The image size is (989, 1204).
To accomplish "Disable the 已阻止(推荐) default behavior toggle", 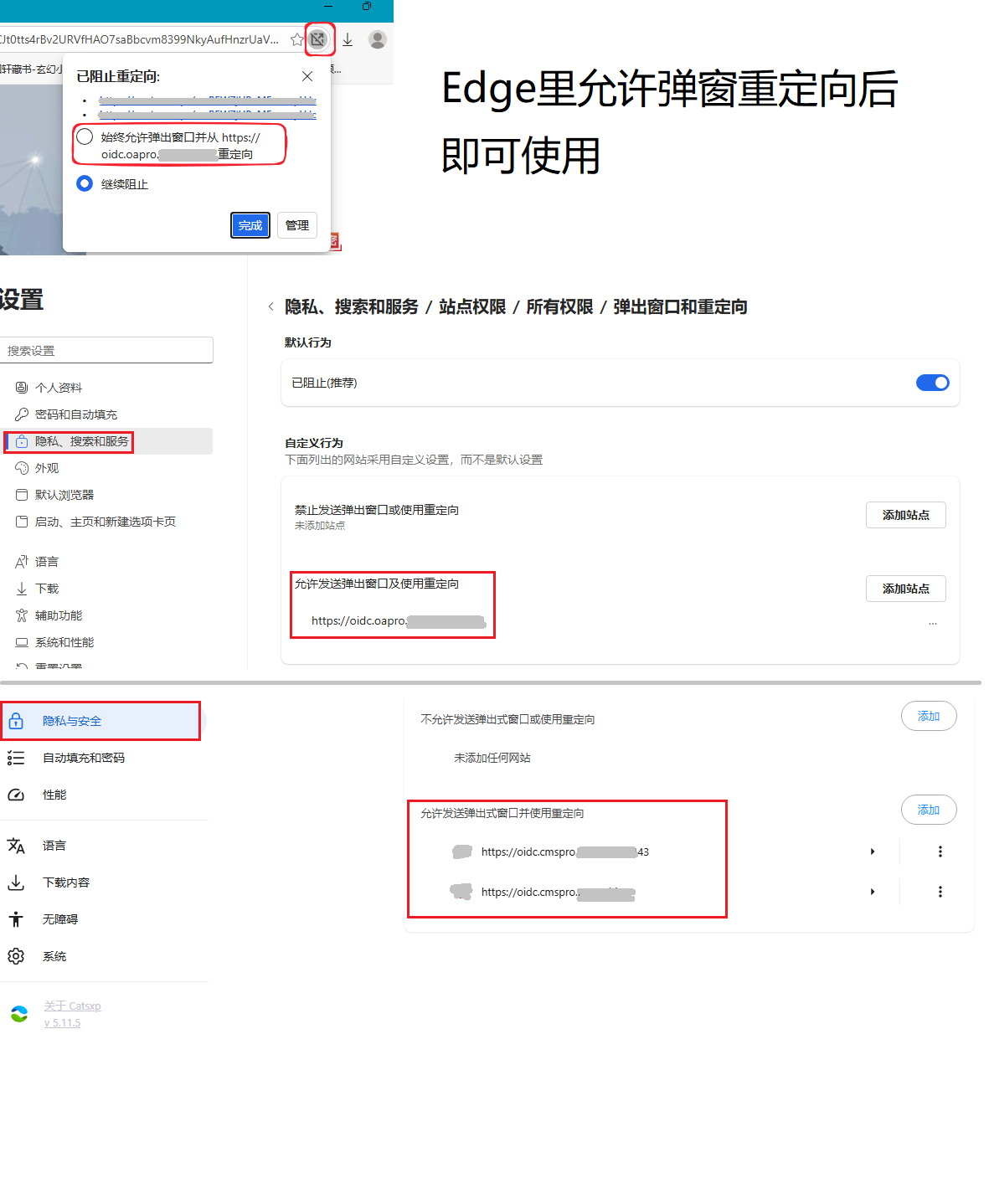I will 931,383.
